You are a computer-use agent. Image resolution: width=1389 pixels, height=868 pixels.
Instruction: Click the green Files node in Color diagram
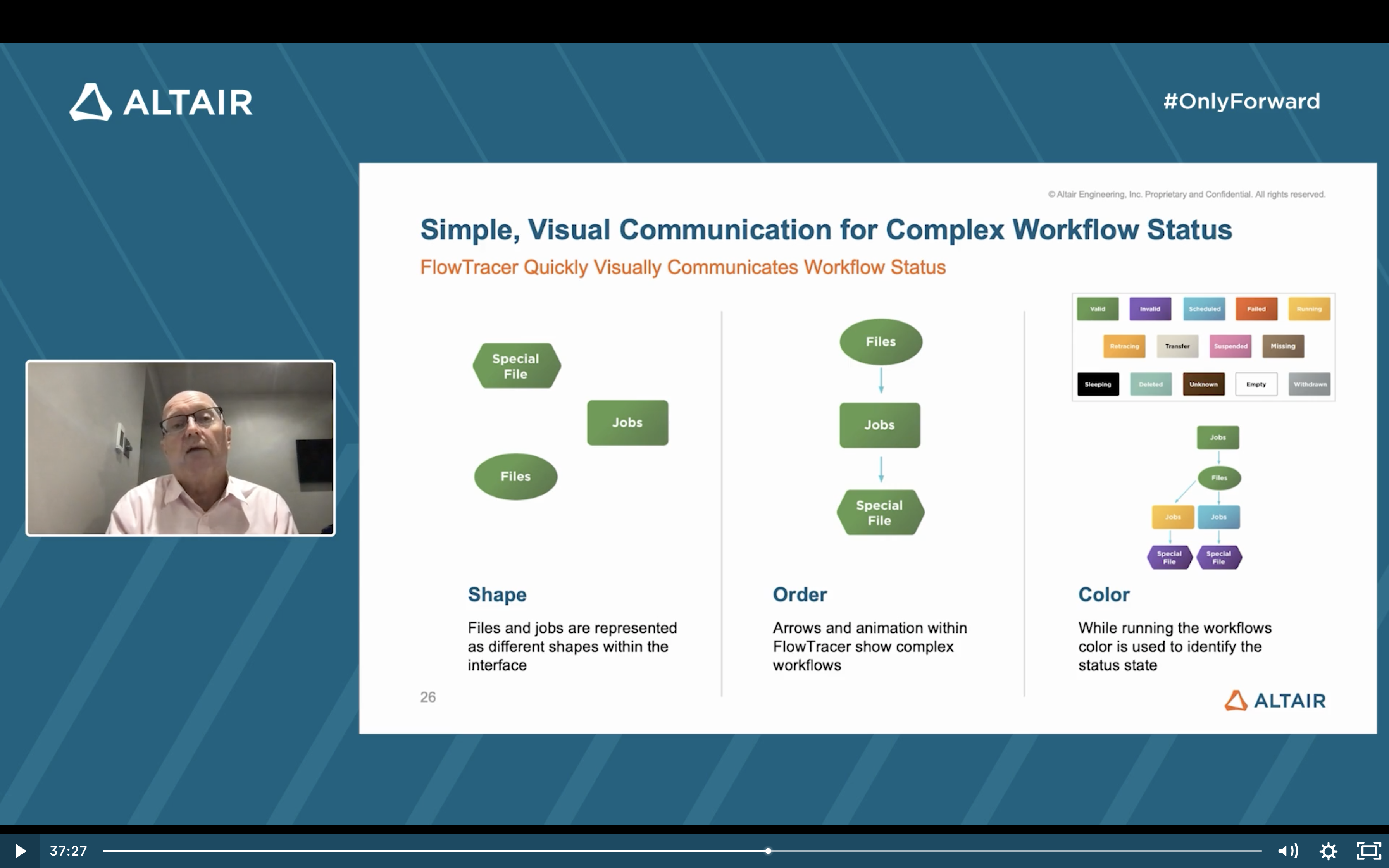(x=1219, y=478)
